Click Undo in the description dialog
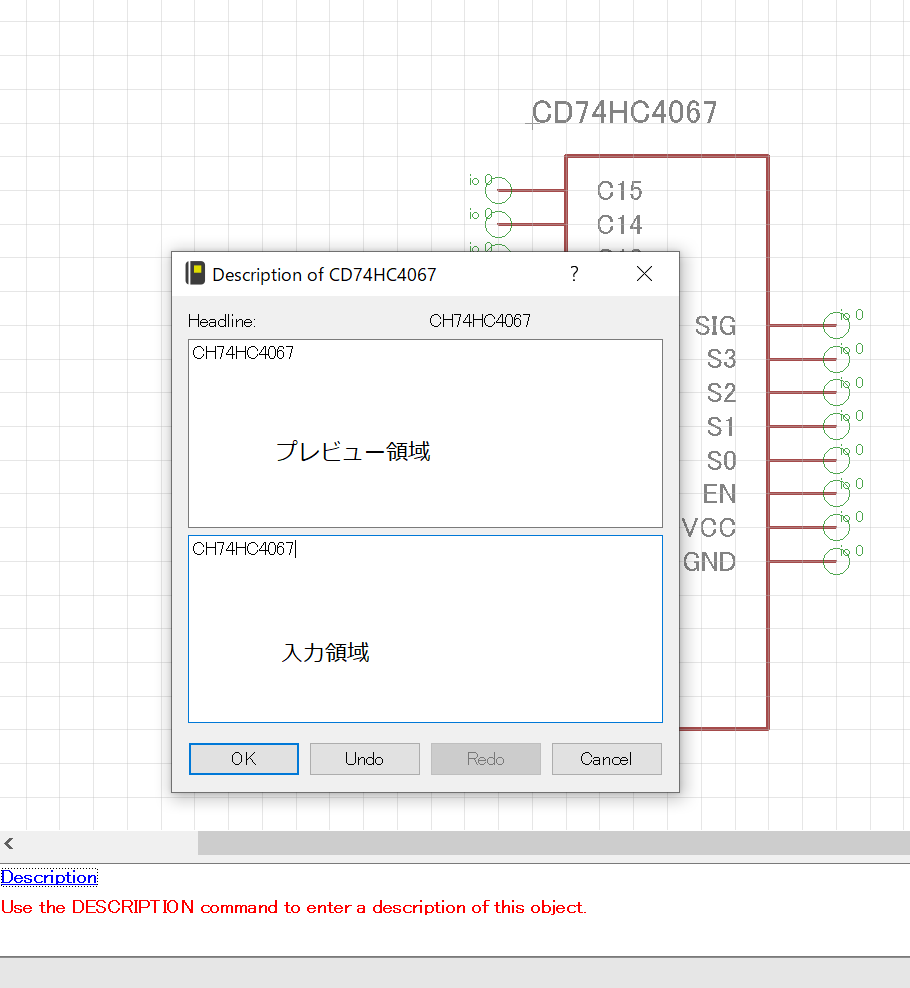Image resolution: width=910 pixels, height=988 pixels. 365,759
